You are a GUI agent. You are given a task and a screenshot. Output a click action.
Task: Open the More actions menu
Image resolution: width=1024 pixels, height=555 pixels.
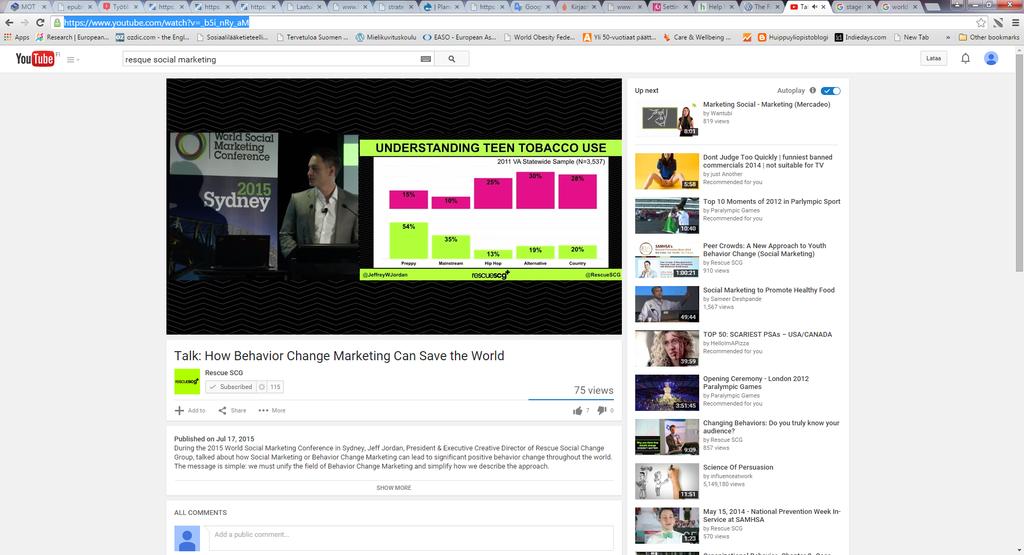(272, 411)
